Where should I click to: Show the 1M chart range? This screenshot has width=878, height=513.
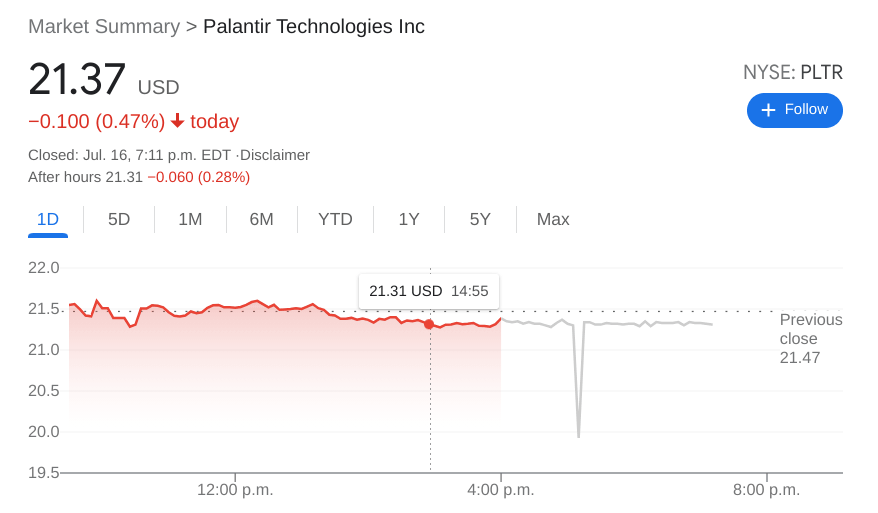point(190,219)
